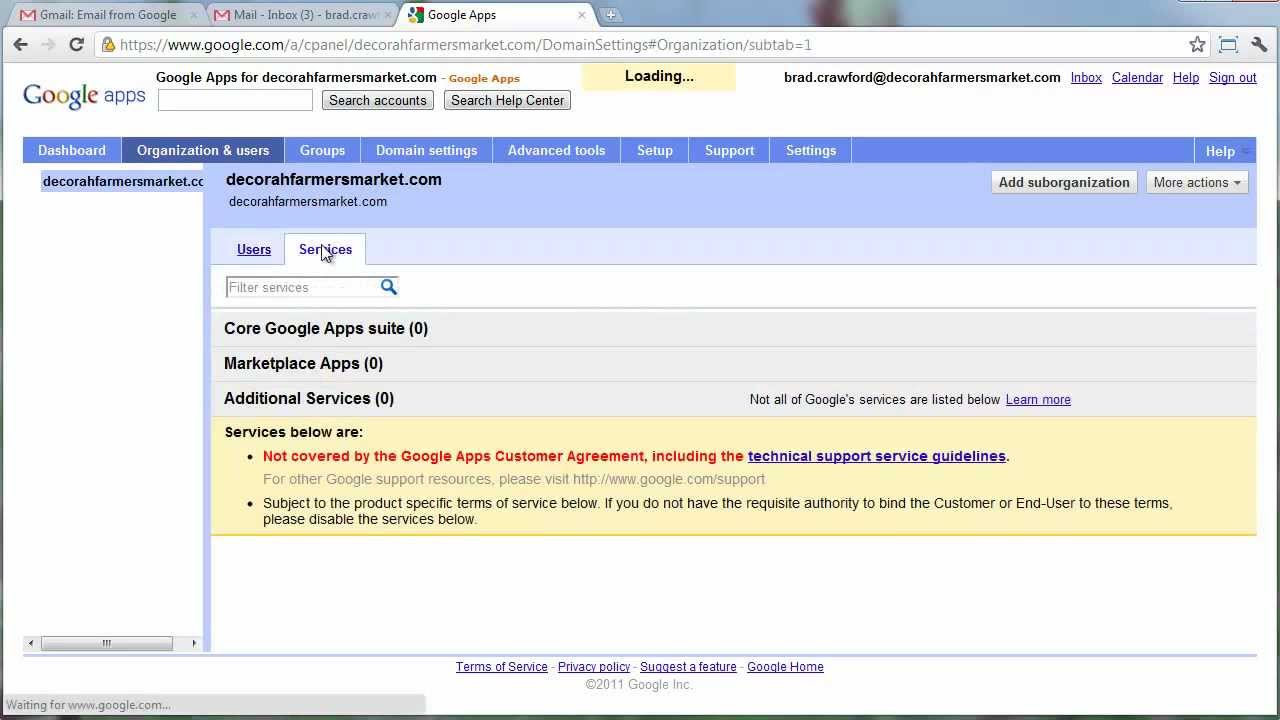
Task: Open Advanced tools tab
Action: 557,150
